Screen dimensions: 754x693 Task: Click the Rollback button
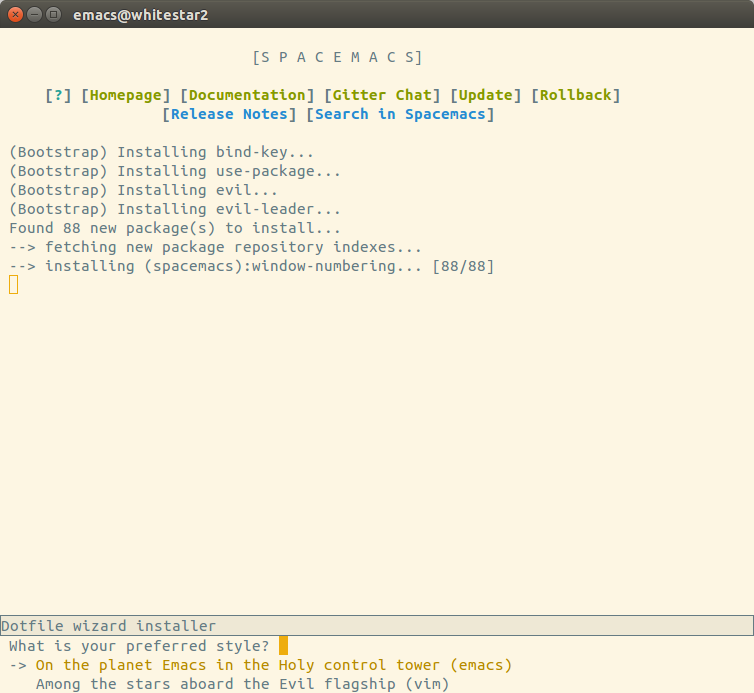pos(576,95)
